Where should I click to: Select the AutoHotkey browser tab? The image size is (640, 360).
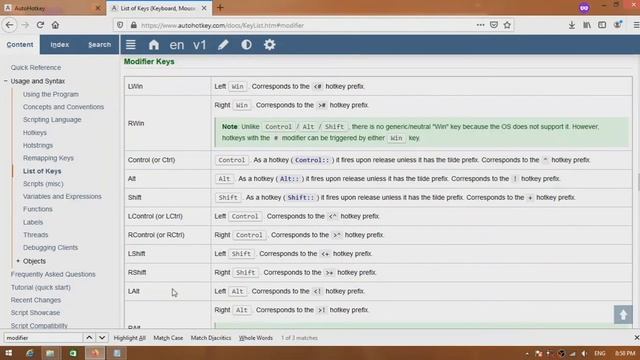[x=52, y=8]
